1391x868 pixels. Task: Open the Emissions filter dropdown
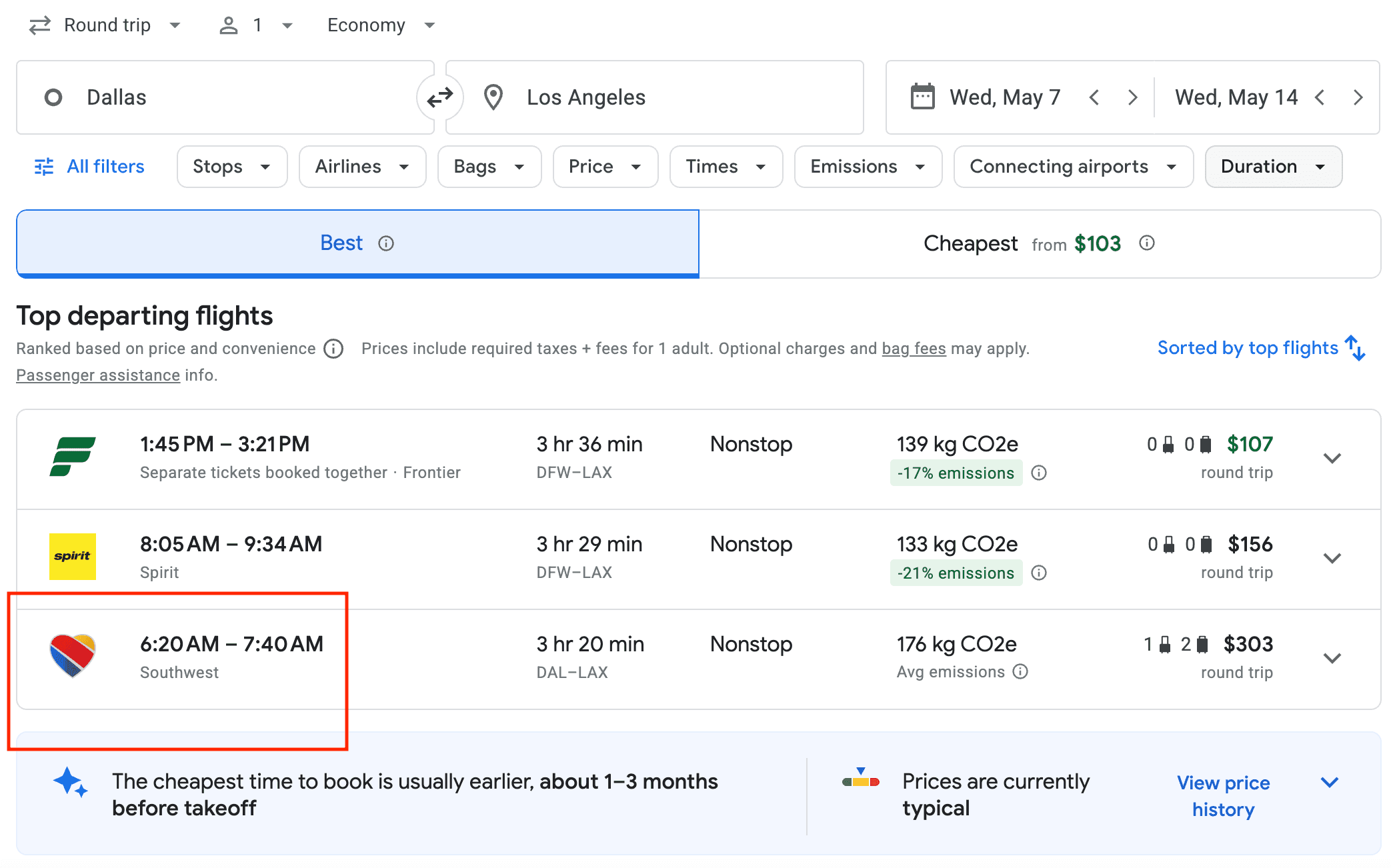pyautogui.click(x=868, y=167)
